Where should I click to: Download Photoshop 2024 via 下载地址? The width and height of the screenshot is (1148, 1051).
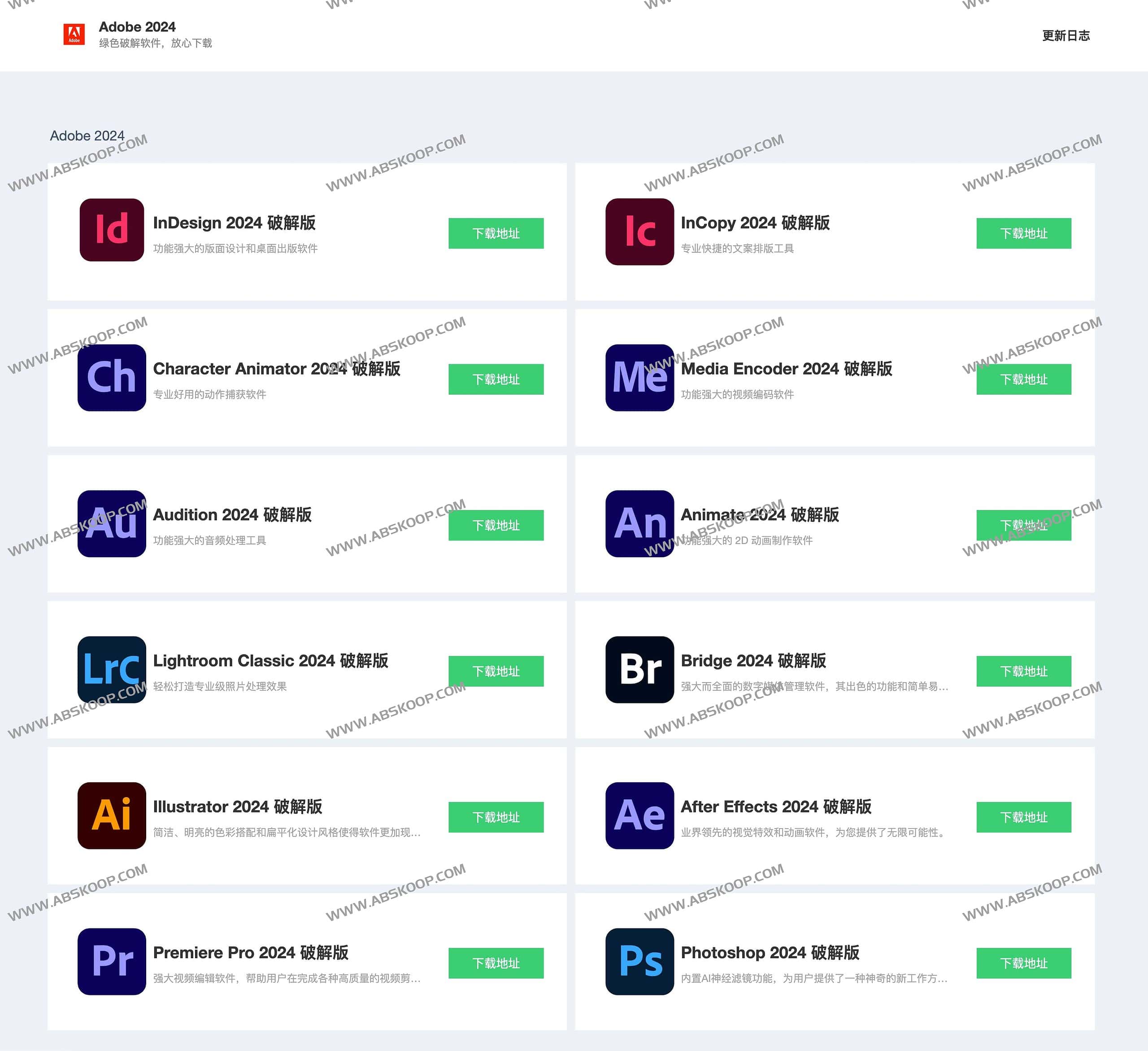pyautogui.click(x=1024, y=963)
